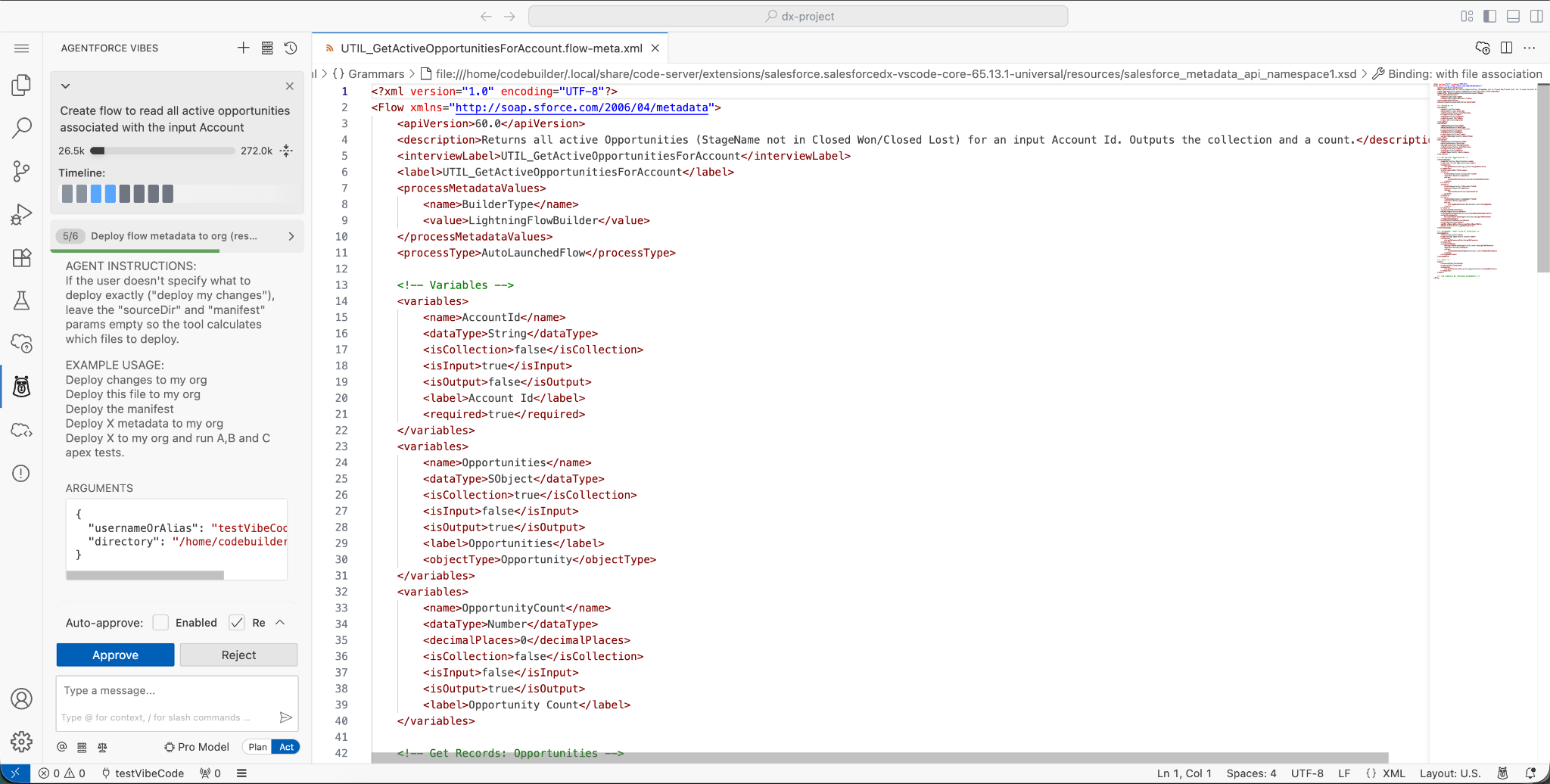Collapse the task header chevron
This screenshot has height=784, width=1550.
click(66, 86)
